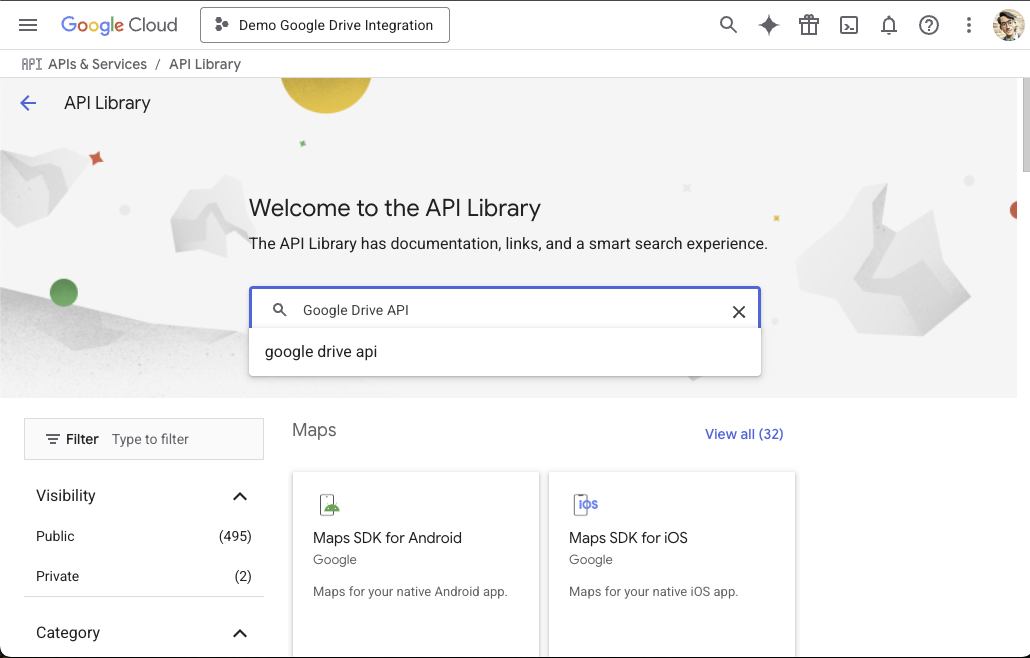Open the help question mark menu
This screenshot has width=1030, height=658.
click(929, 25)
